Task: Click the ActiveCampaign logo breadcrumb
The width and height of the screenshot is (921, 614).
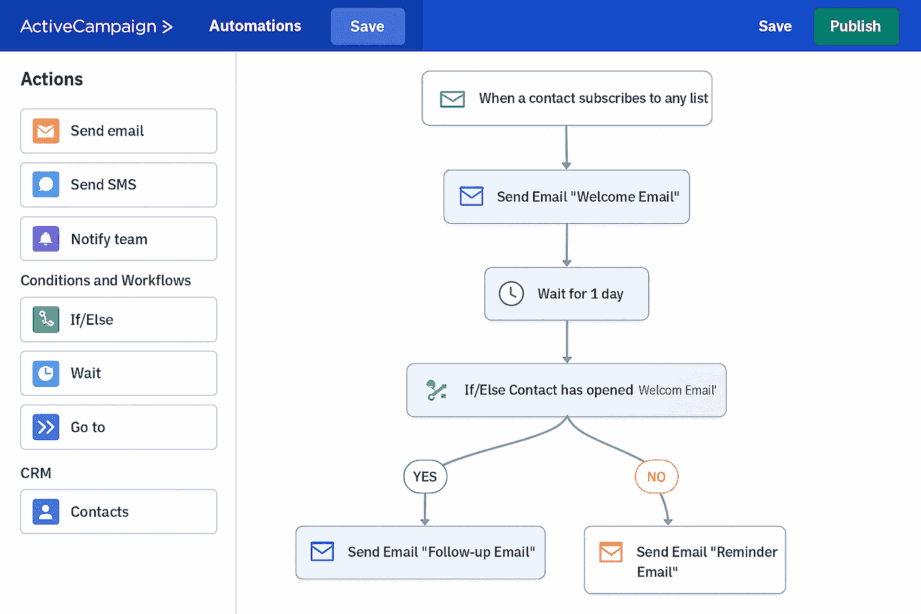Action: click(96, 26)
